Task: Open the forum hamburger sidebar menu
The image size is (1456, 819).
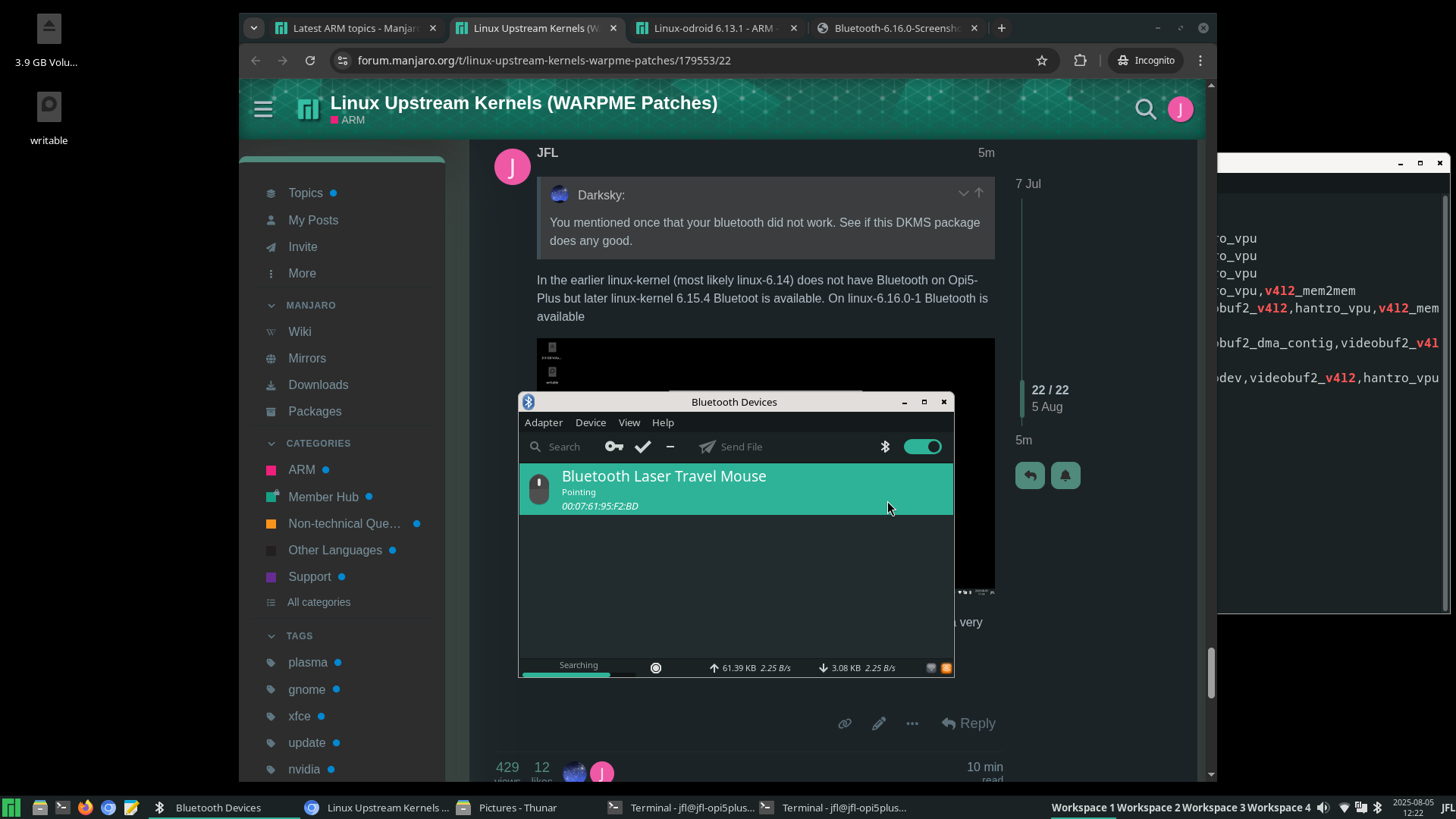Action: pos(263,110)
